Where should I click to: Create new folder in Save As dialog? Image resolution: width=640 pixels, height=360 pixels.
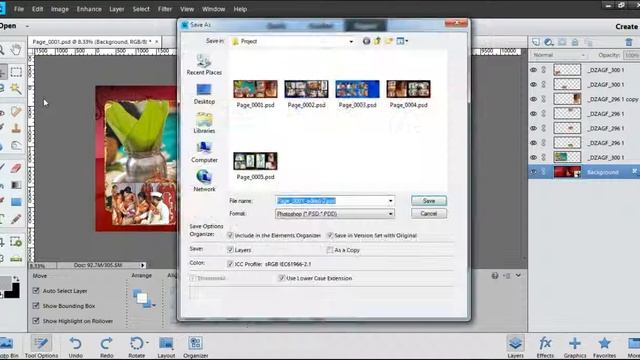[389, 41]
